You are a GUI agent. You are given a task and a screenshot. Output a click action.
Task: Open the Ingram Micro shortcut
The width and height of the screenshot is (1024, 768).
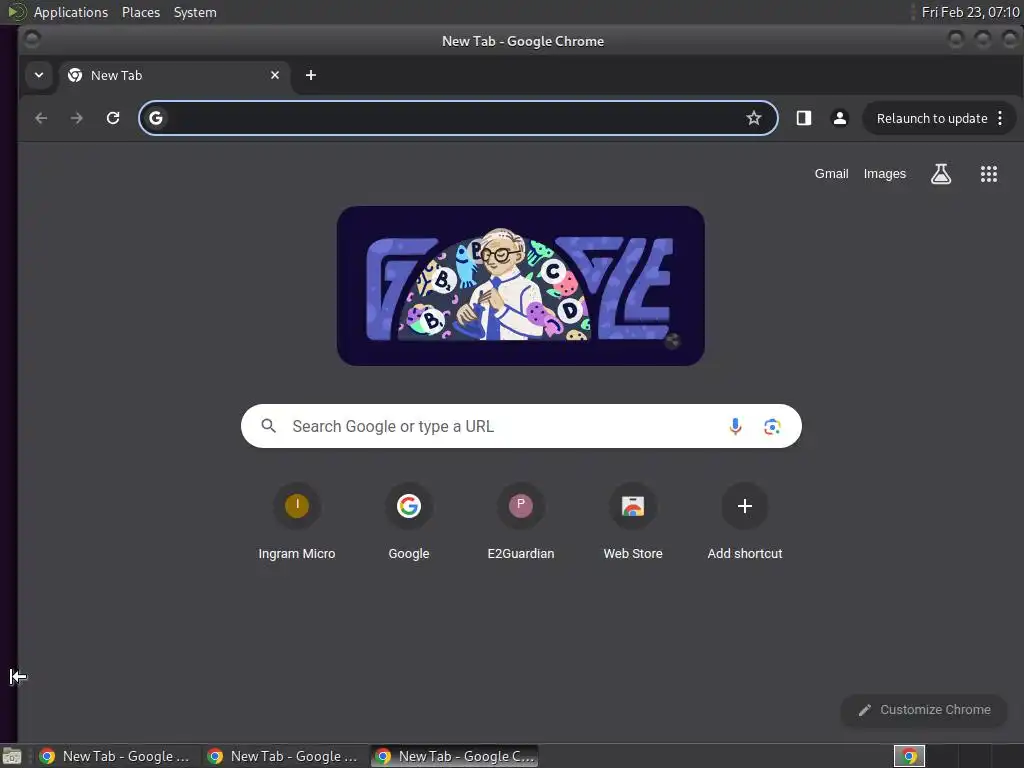(x=296, y=522)
